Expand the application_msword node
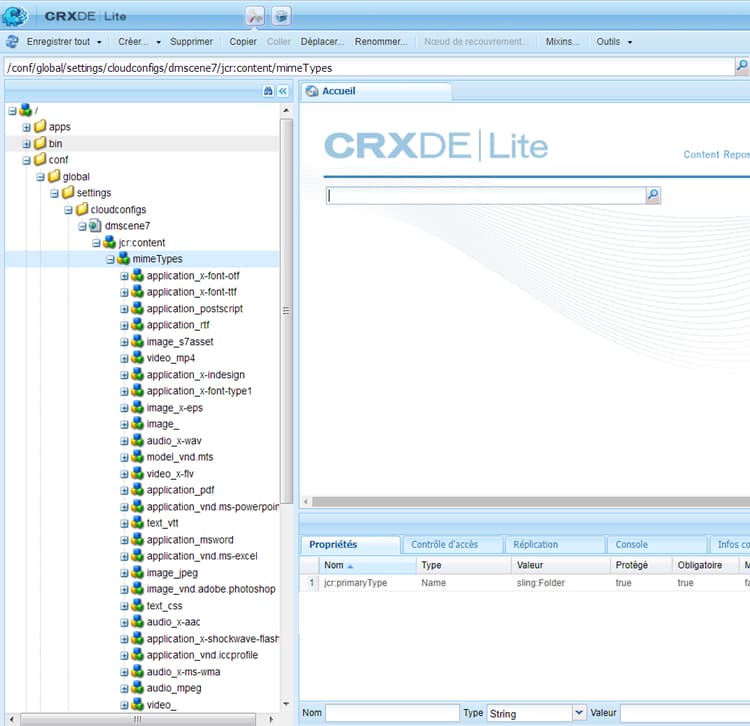 [124, 540]
